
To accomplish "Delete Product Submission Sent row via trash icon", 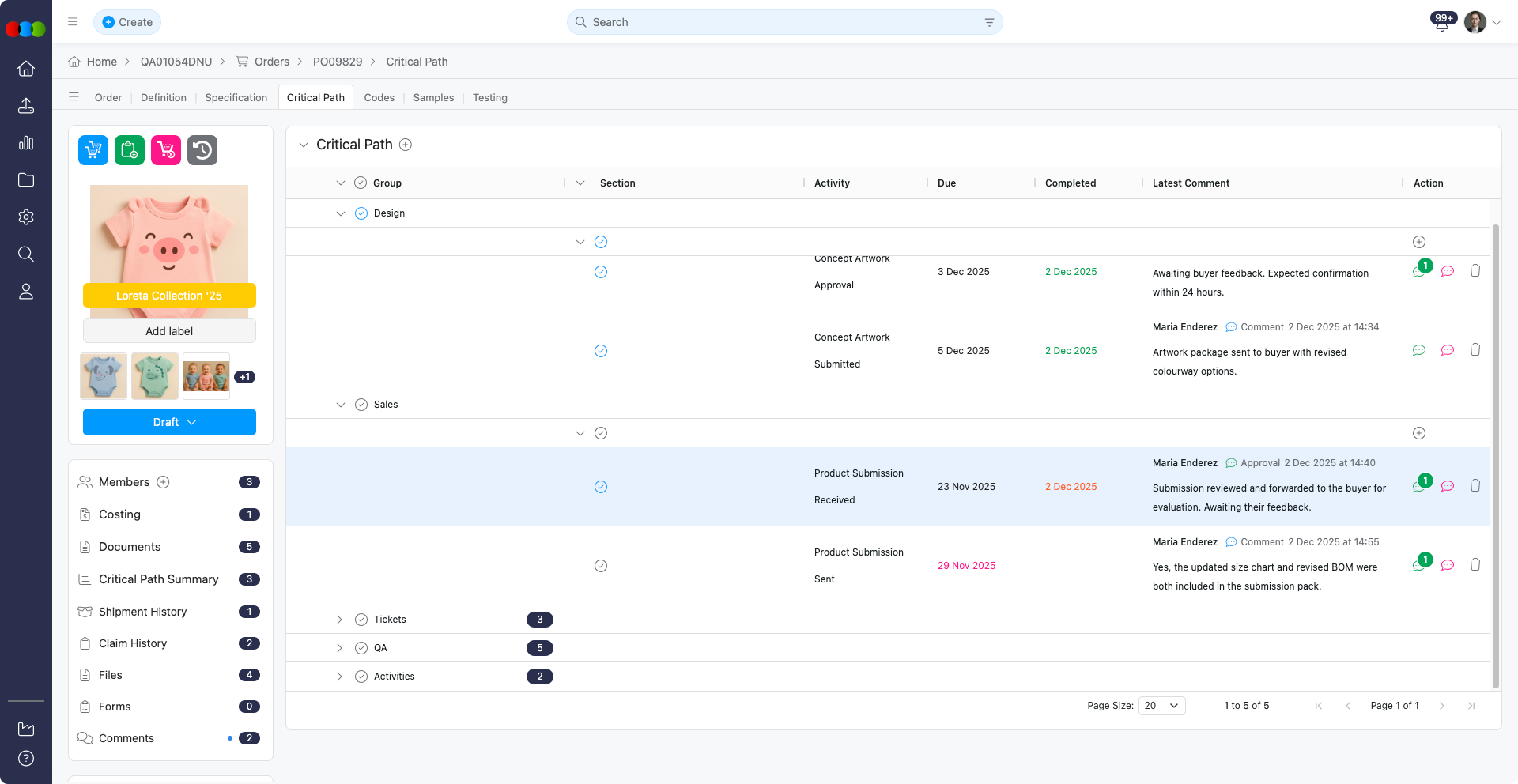I will pyautogui.click(x=1475, y=565).
